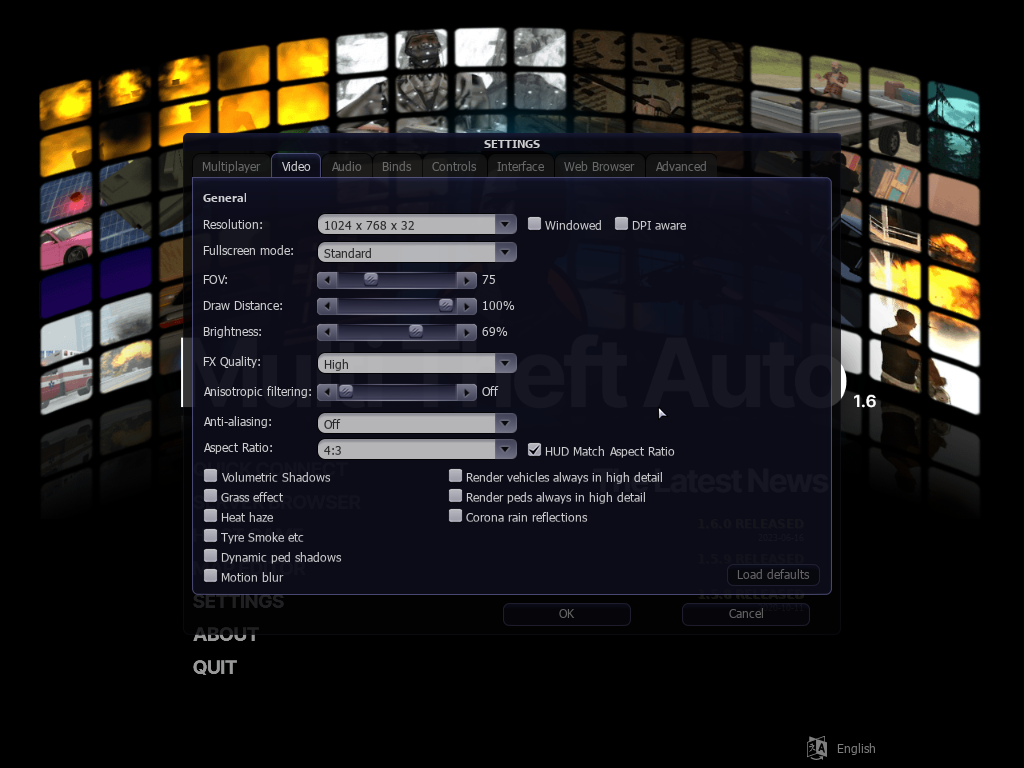
Task: Enable Dynamic ped shadows
Action: [x=210, y=556]
